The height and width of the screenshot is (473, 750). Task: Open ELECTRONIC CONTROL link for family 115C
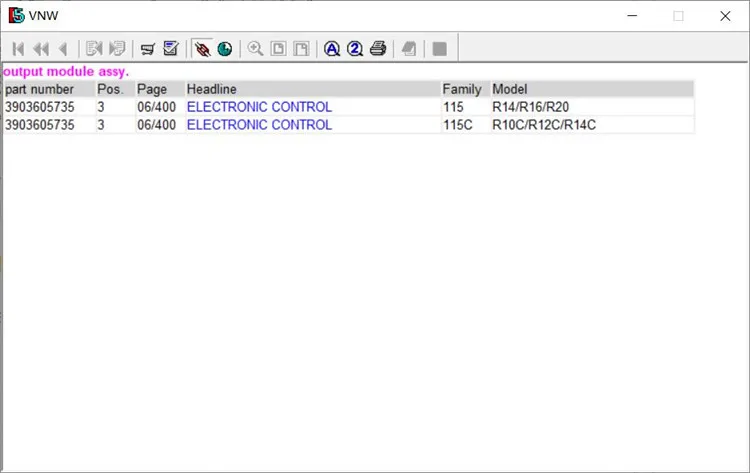pos(259,125)
